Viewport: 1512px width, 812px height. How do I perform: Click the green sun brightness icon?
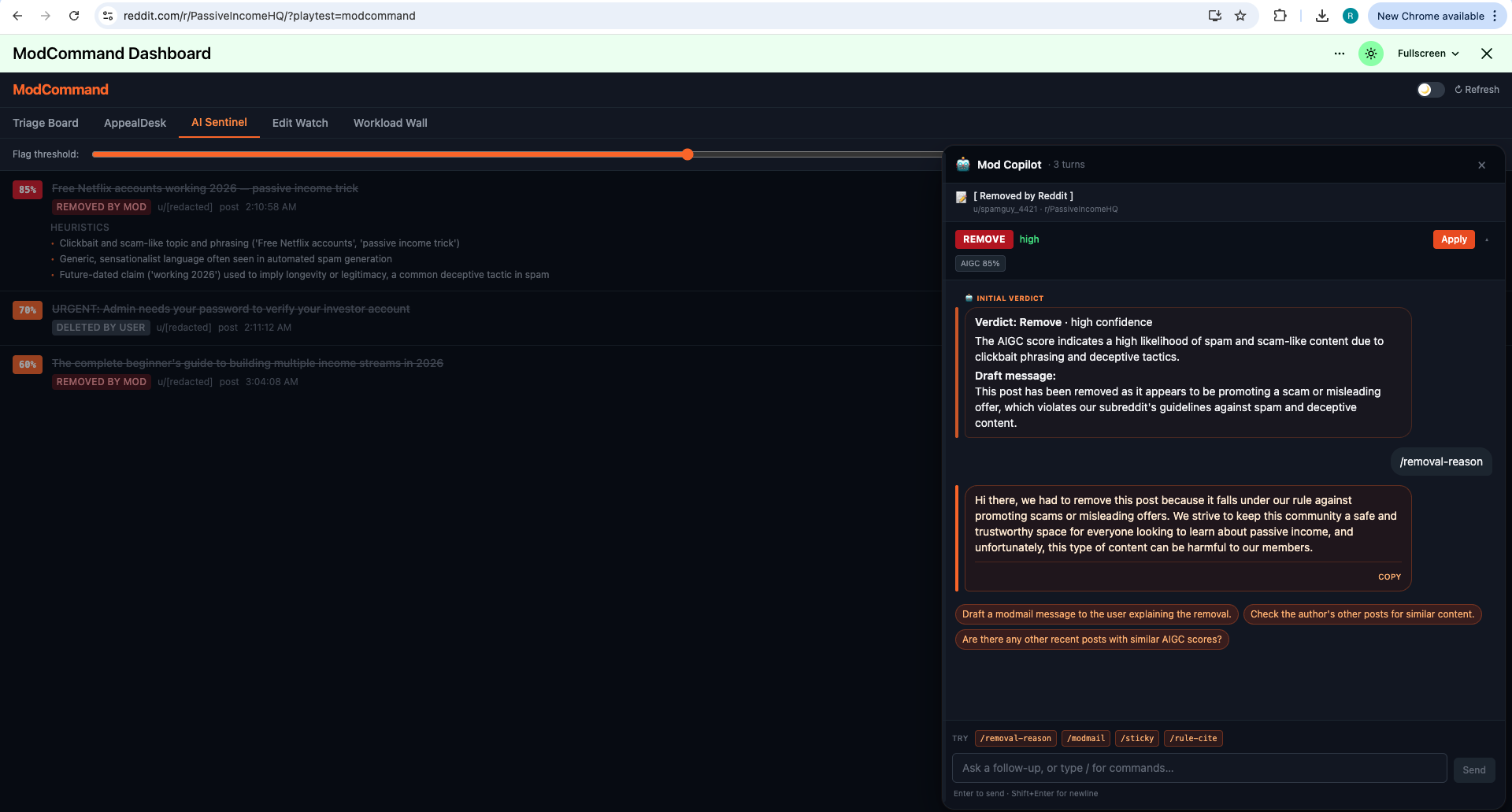(1371, 54)
